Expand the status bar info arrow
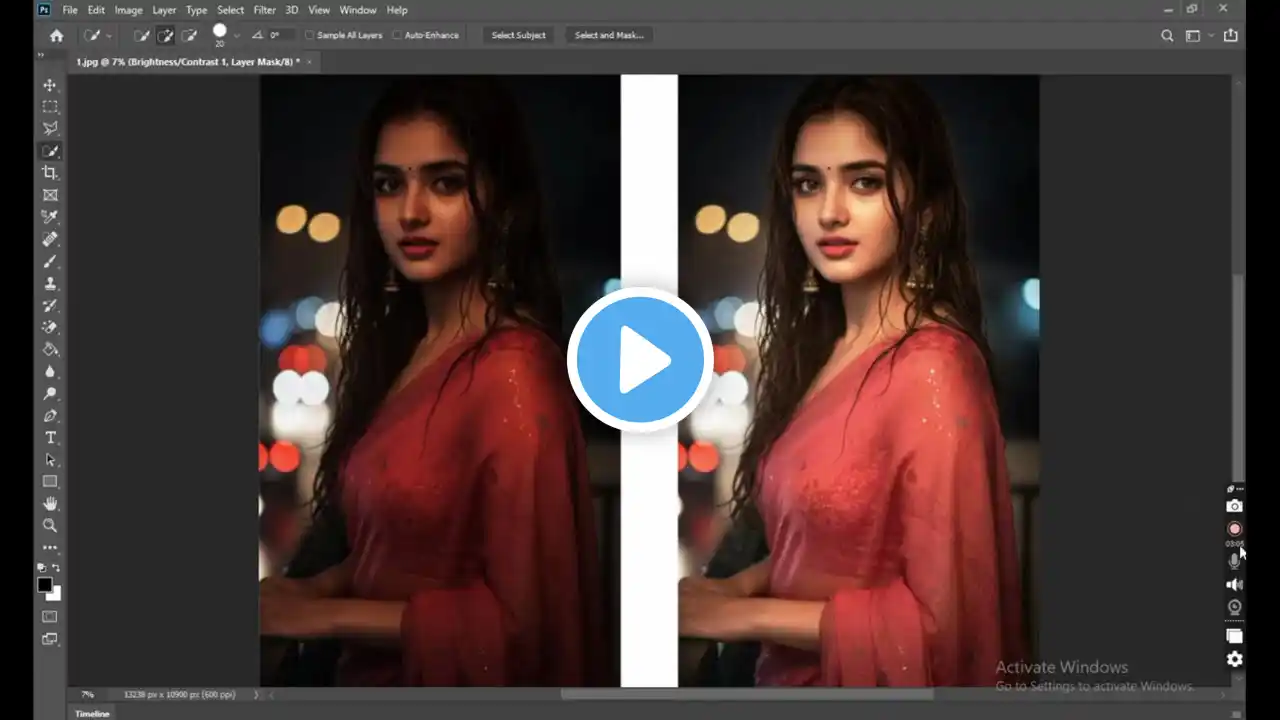 [x=256, y=694]
